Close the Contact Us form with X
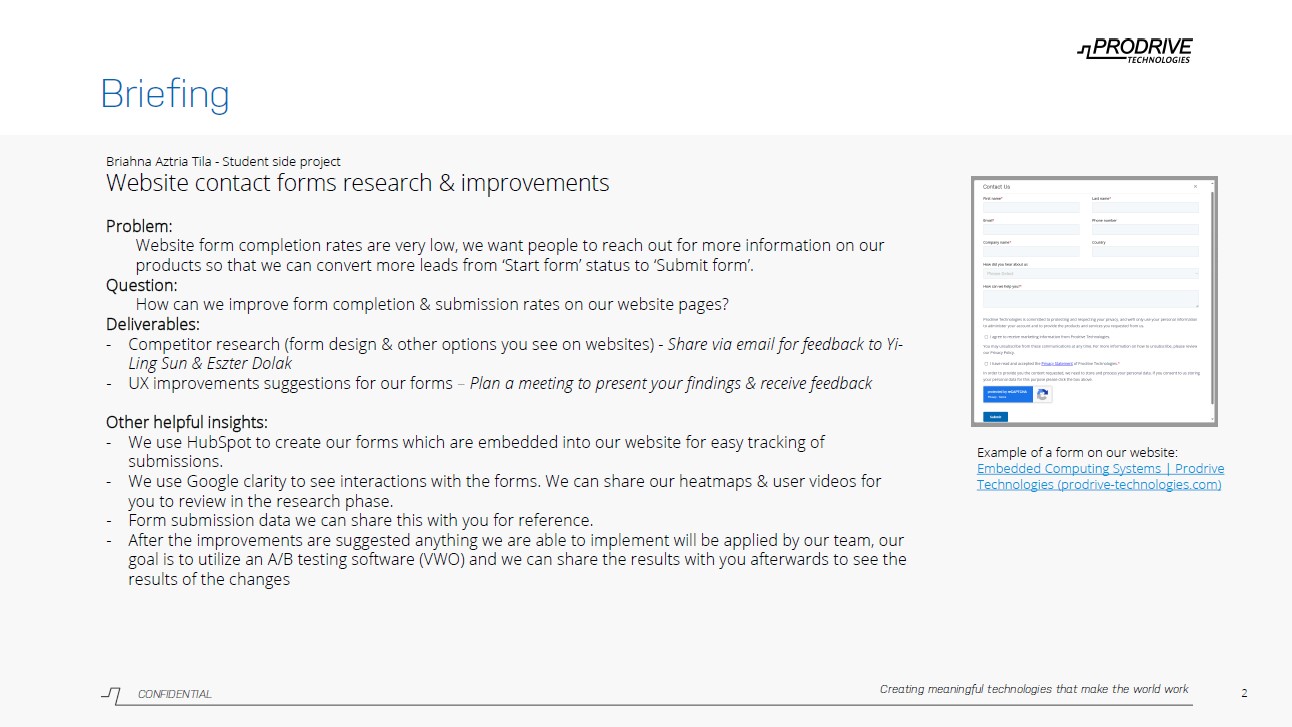 pyautogui.click(x=1195, y=187)
